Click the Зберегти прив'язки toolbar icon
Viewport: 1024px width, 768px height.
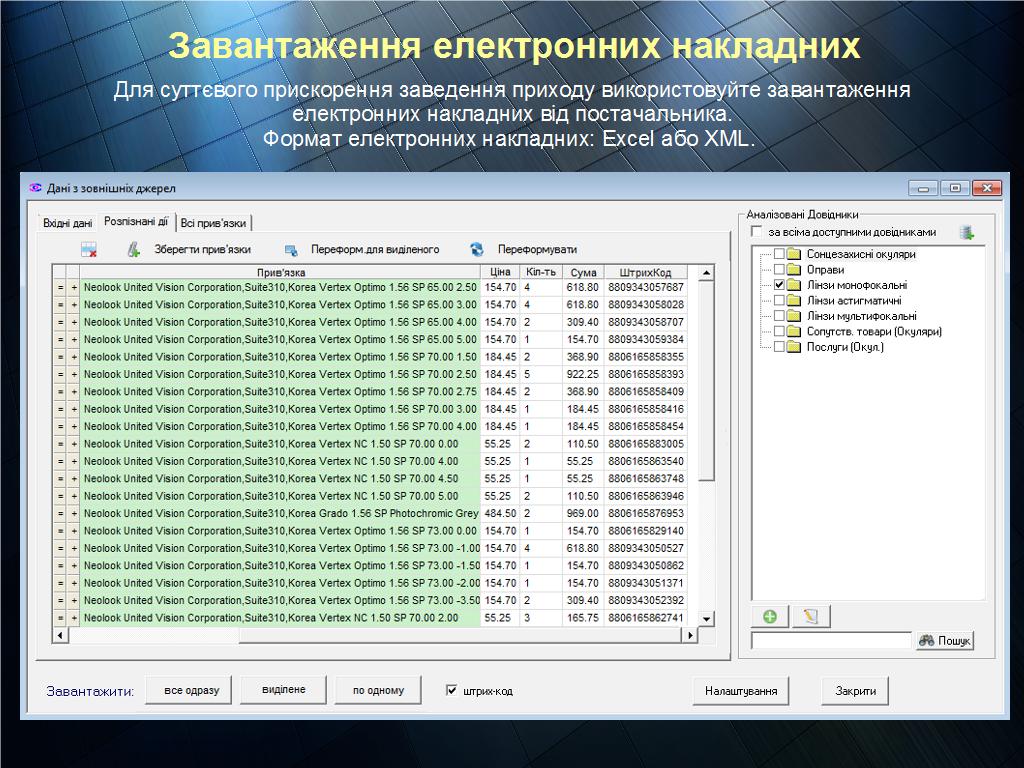tap(134, 250)
